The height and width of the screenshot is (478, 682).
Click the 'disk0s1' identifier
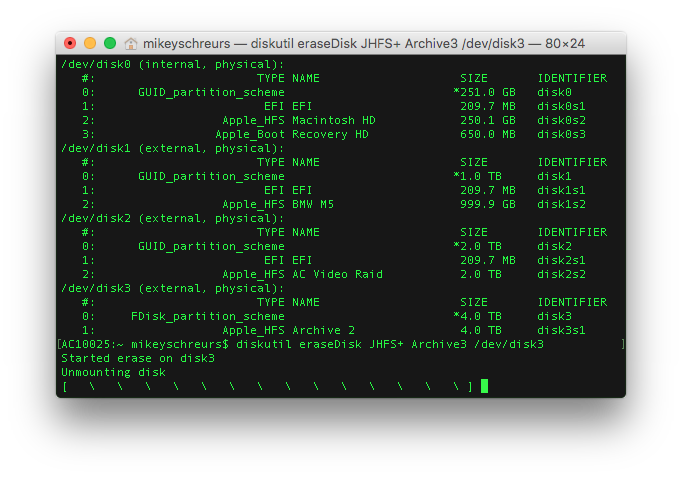561,106
